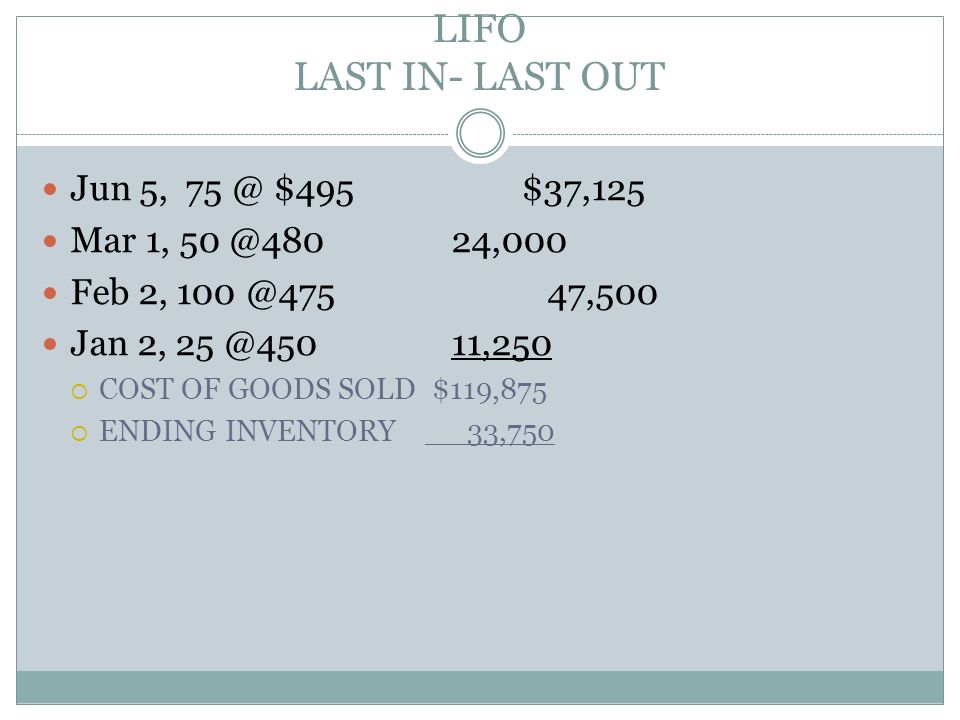Click the orange bullet beside Mar 1
The width and height of the screenshot is (960, 720).
[50, 241]
